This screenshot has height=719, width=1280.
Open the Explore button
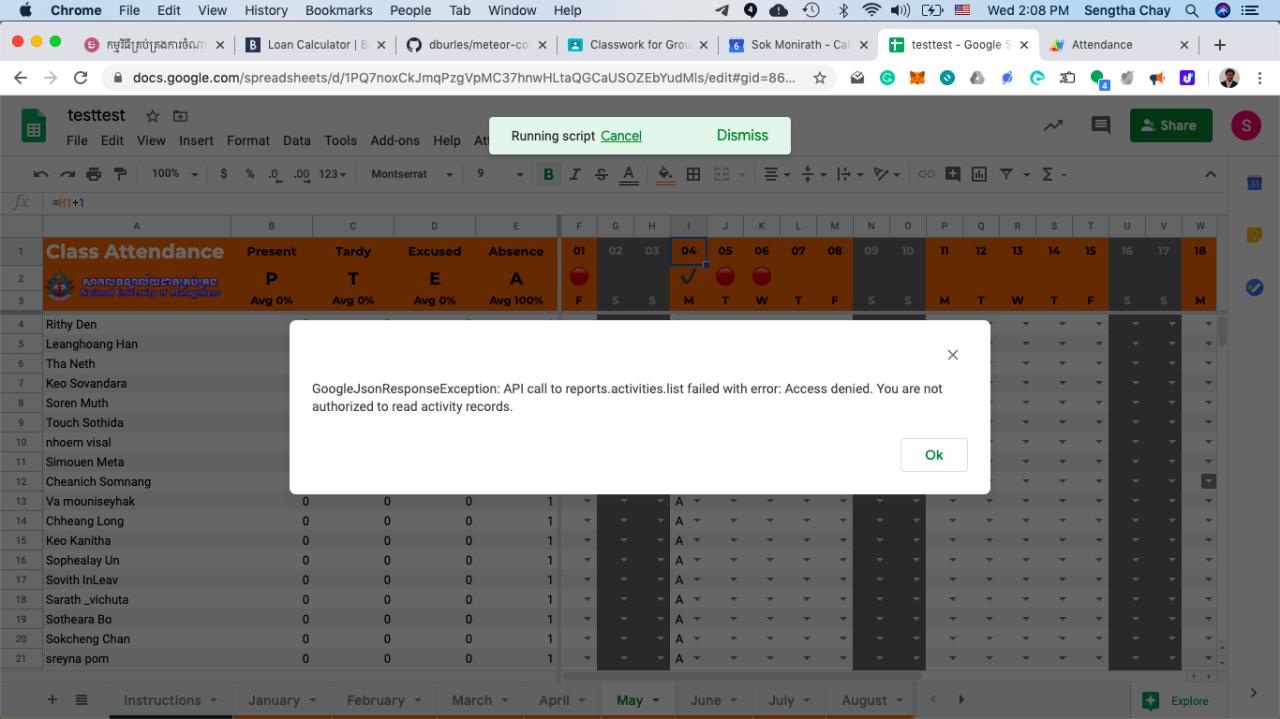click(x=1177, y=701)
